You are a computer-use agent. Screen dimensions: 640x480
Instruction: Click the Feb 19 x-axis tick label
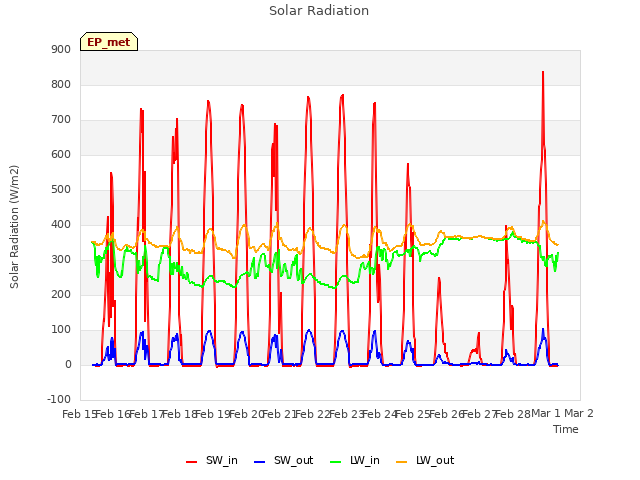(212, 414)
